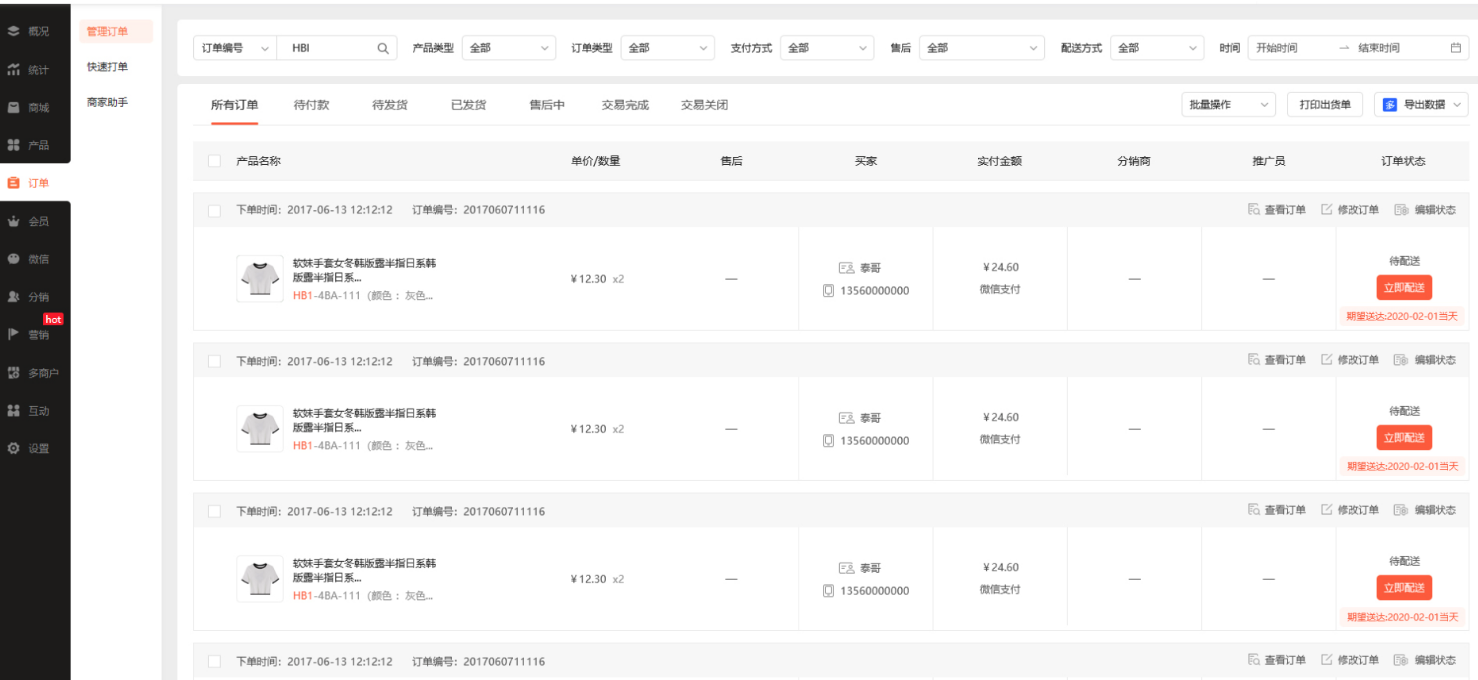
Task: Click 查看订单 icon on third order
Action: (1254, 510)
